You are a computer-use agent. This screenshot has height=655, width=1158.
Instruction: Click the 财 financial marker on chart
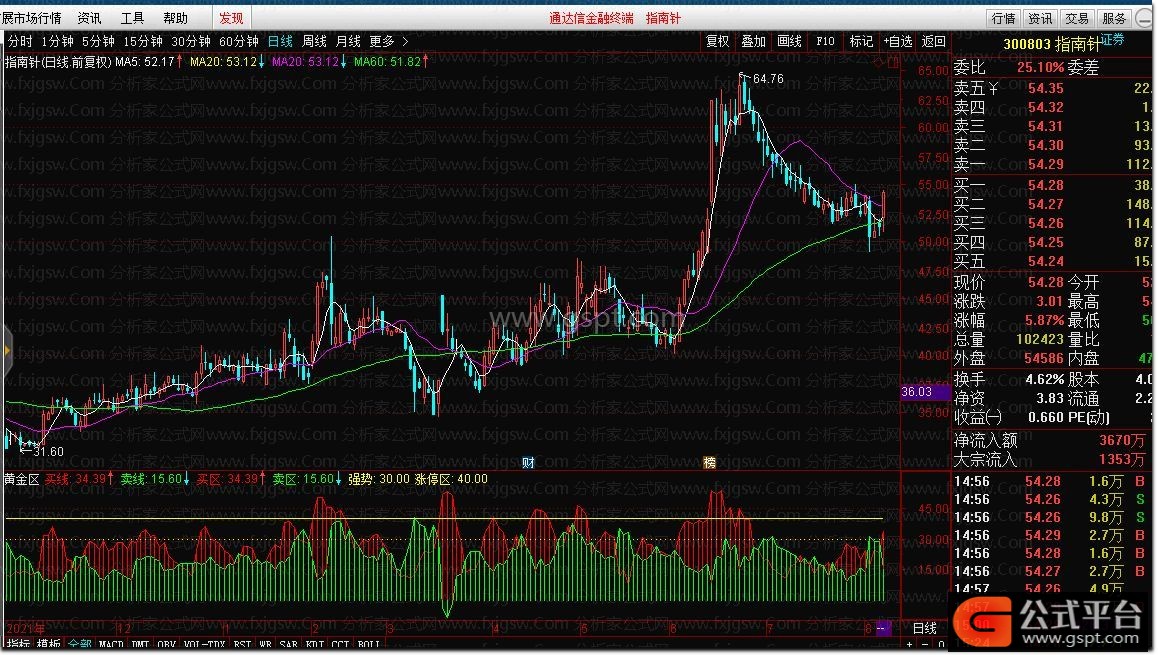point(528,462)
